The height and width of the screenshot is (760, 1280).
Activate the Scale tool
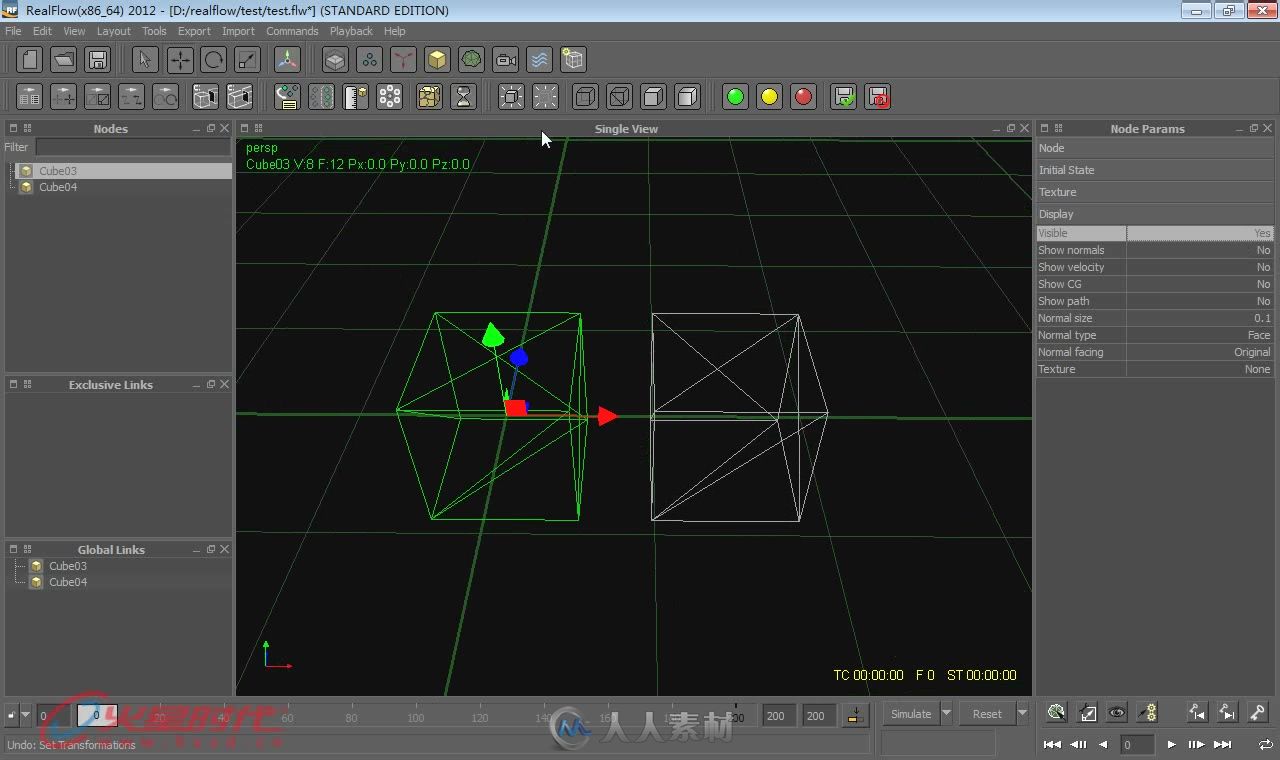click(x=248, y=60)
